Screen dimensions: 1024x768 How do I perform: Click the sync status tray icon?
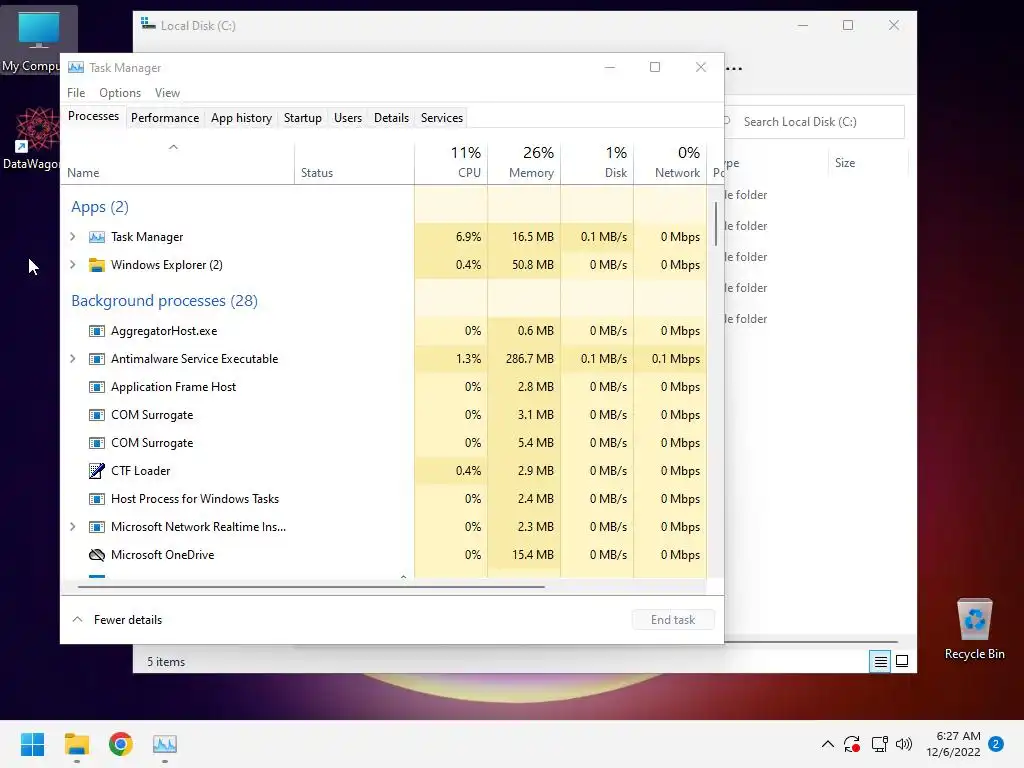click(852, 744)
